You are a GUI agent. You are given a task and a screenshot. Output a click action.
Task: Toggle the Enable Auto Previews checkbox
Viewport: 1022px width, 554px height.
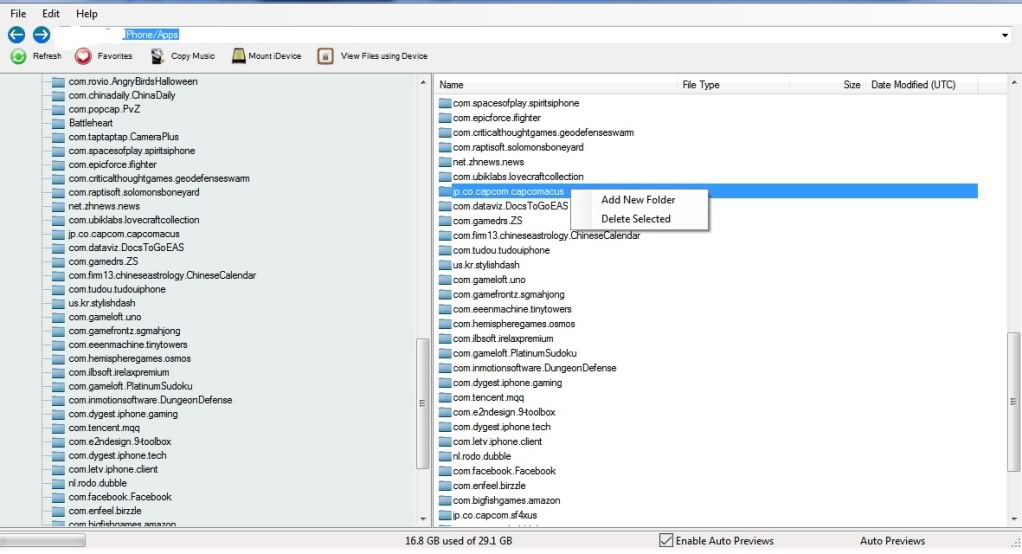[x=665, y=540]
